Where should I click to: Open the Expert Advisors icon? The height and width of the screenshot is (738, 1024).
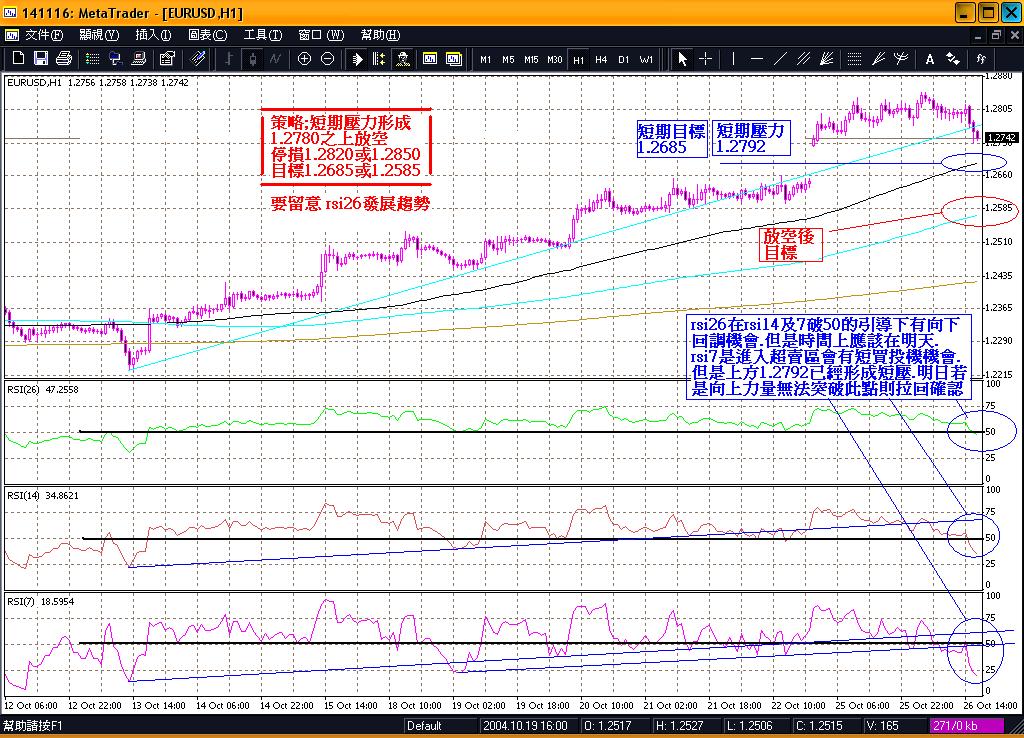(x=403, y=59)
